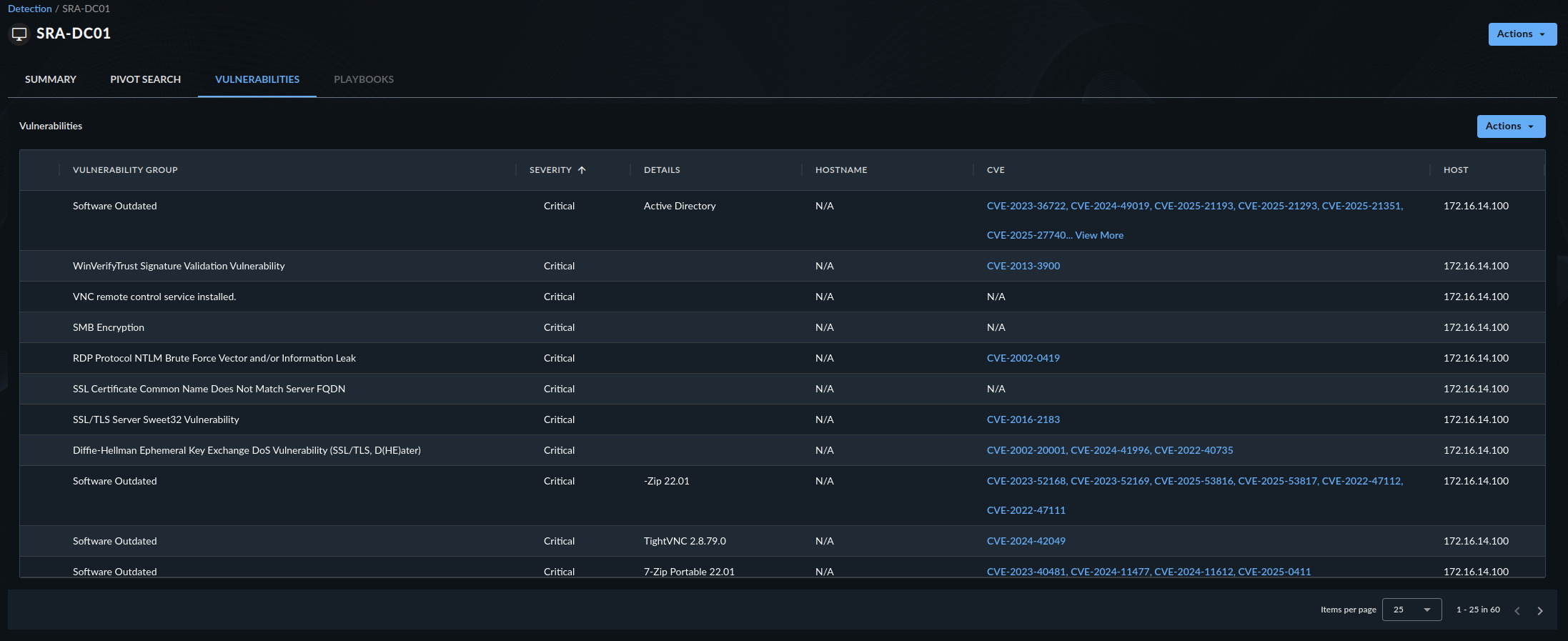The height and width of the screenshot is (641, 1568).
Task: Go to previous page using left chevron
Action: [1517, 610]
